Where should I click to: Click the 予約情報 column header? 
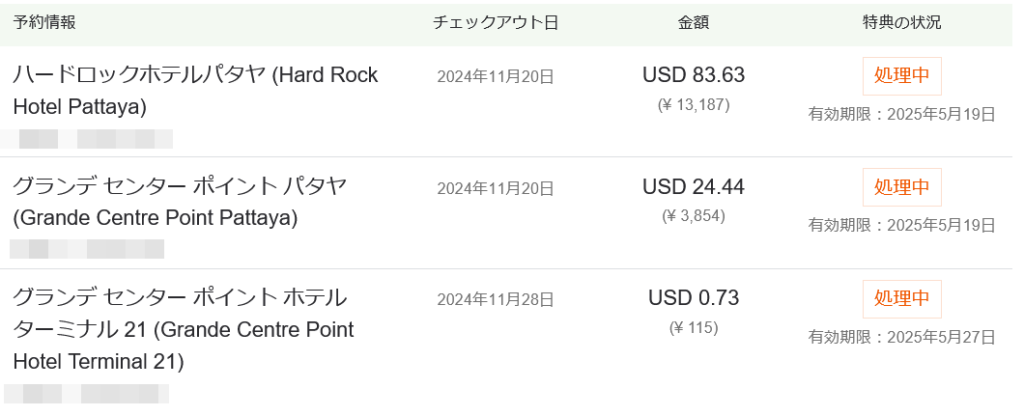point(44,22)
